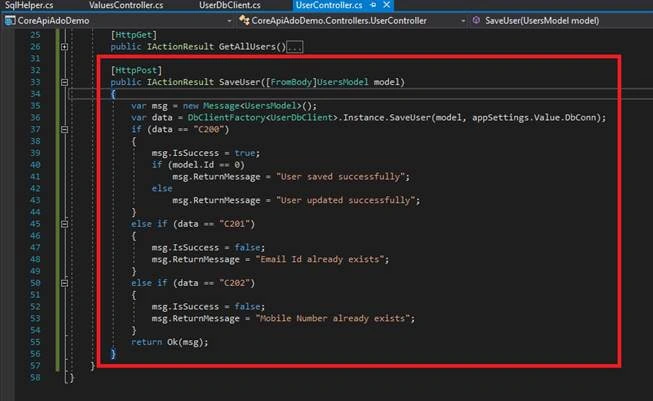Select the UserController.cs tab
This screenshot has height=401, width=653.
(x=329, y=5)
